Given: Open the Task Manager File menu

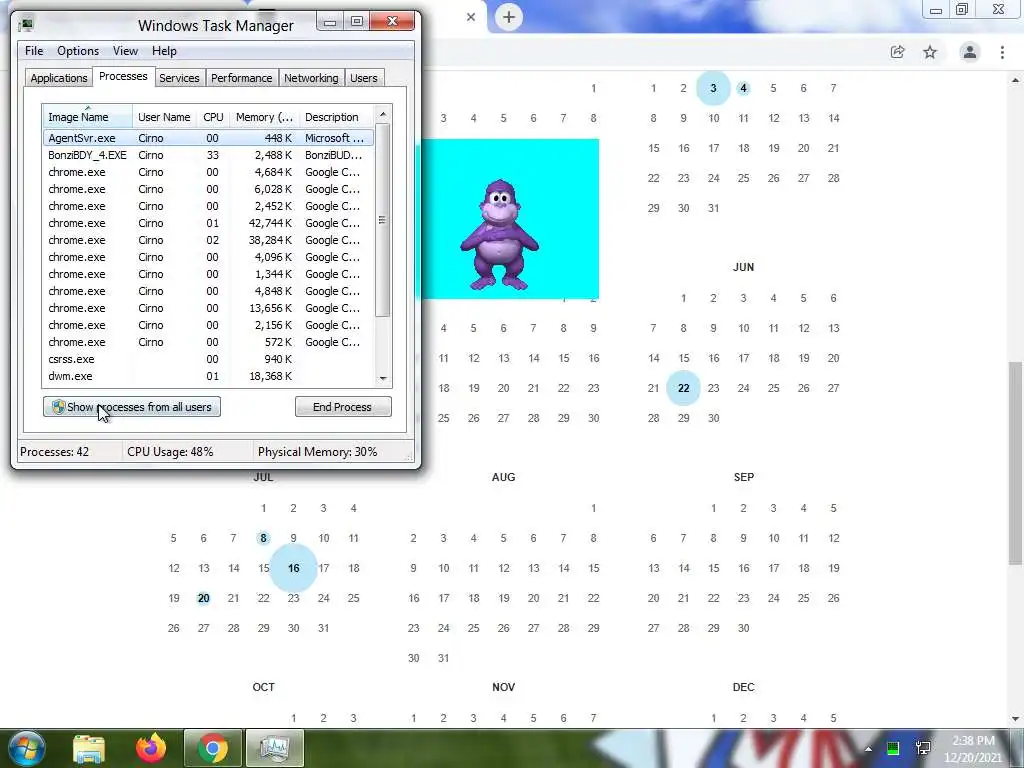Looking at the screenshot, I should (34, 51).
